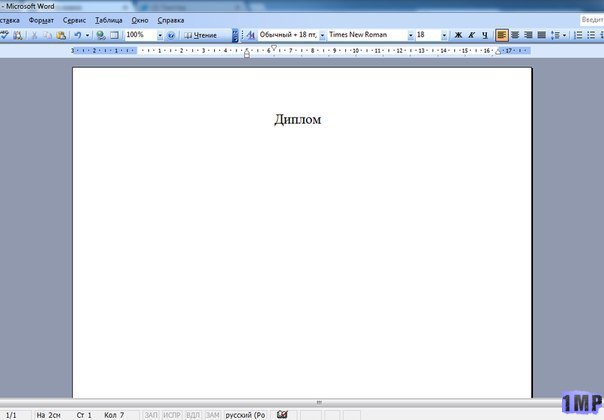Center align the text
The width and height of the screenshot is (604, 420).
[515, 35]
